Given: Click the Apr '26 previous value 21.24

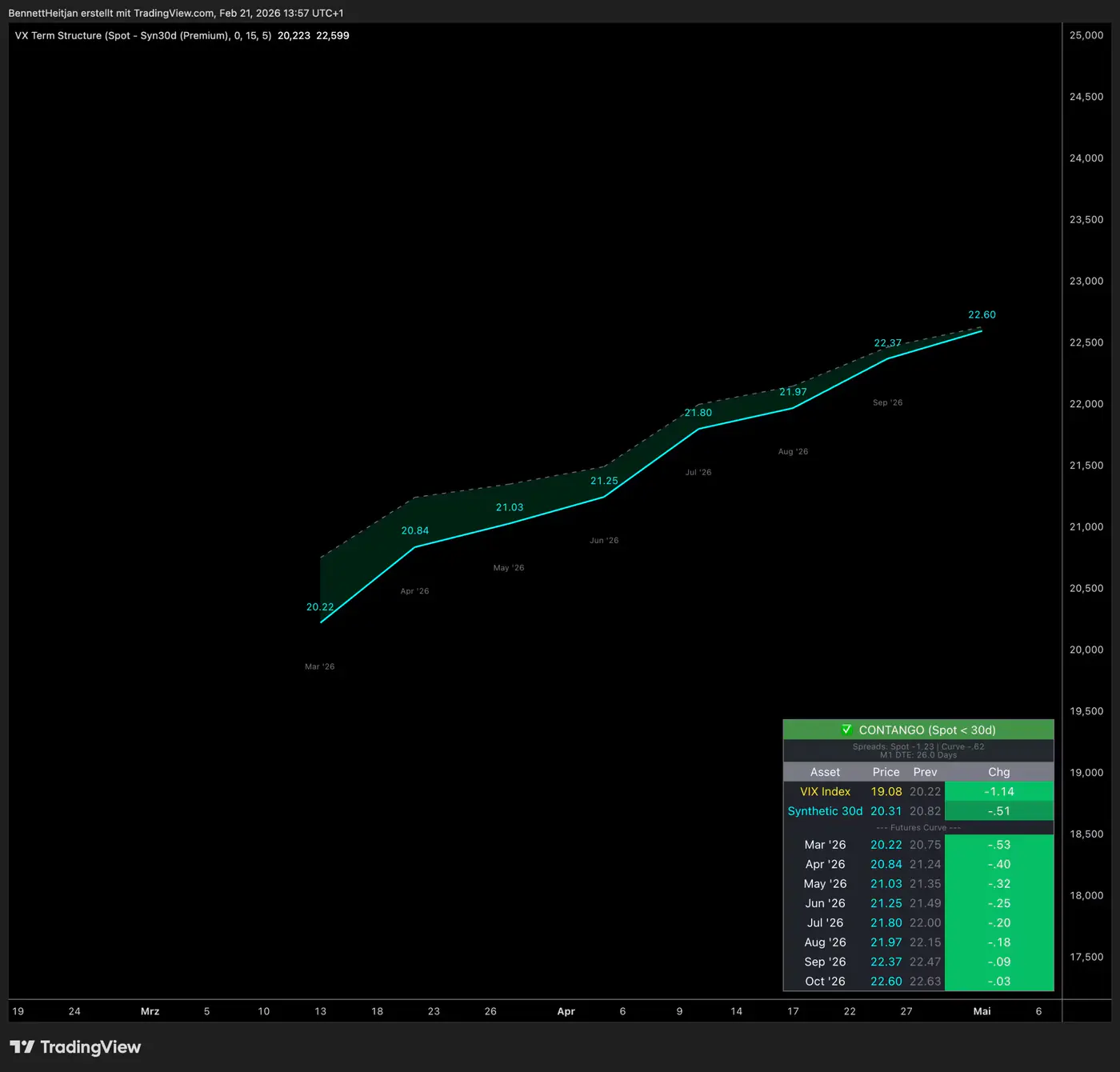Looking at the screenshot, I should point(925,864).
